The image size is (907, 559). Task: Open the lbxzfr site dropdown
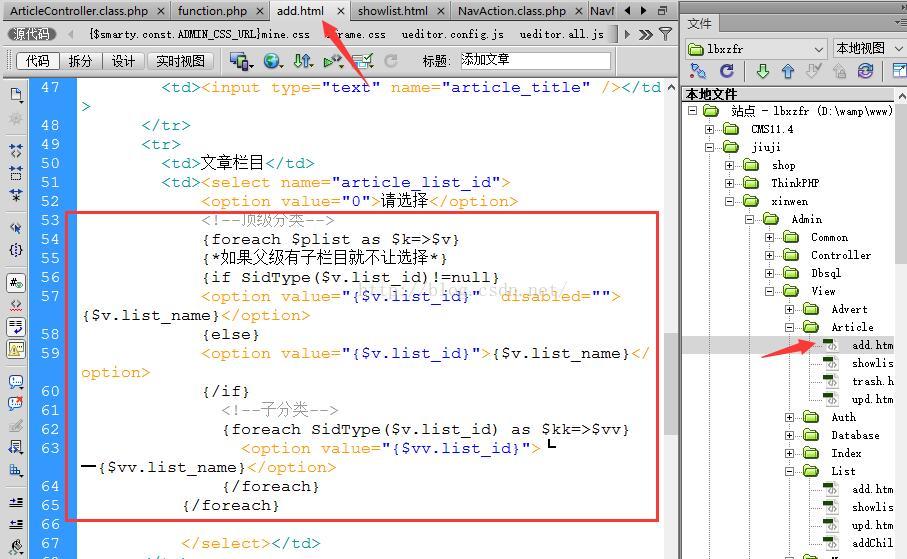click(756, 49)
